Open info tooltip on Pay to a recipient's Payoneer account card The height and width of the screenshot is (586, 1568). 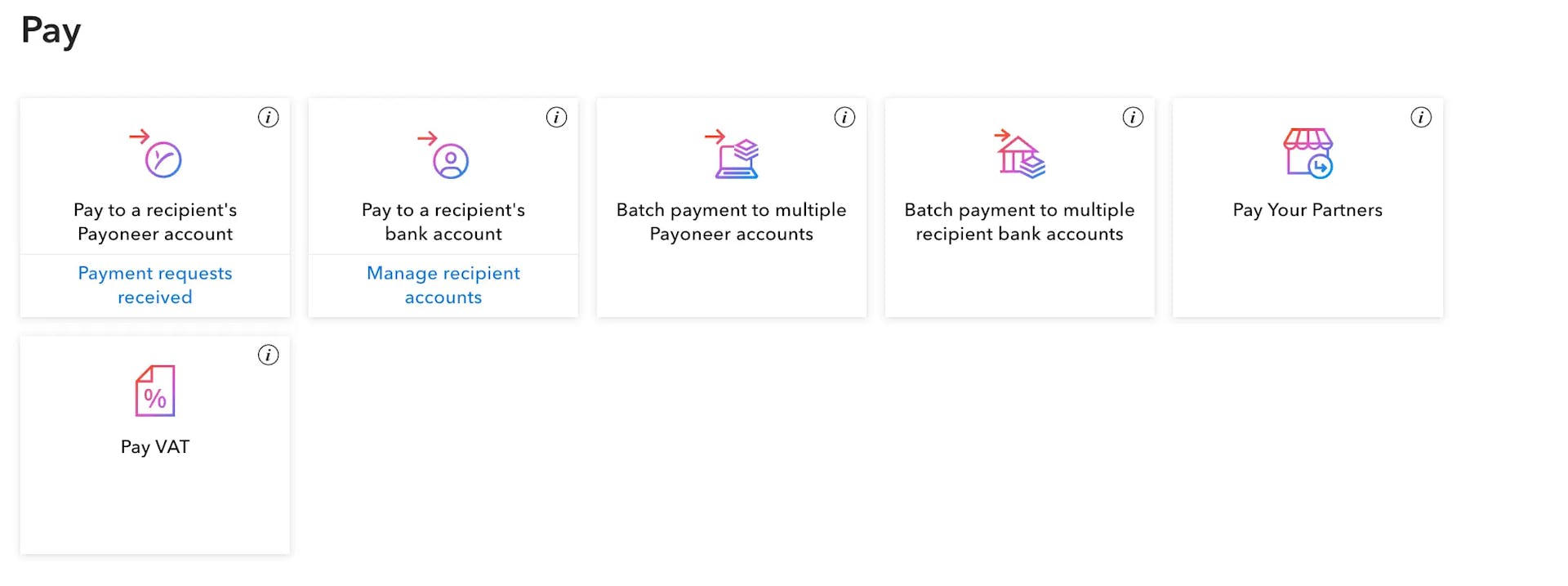coord(268,117)
